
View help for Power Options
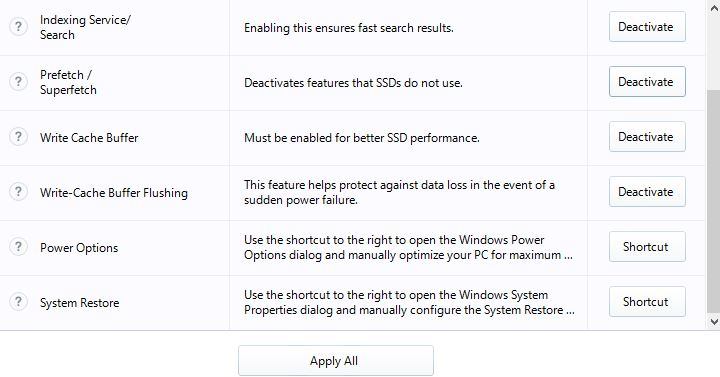18,247
